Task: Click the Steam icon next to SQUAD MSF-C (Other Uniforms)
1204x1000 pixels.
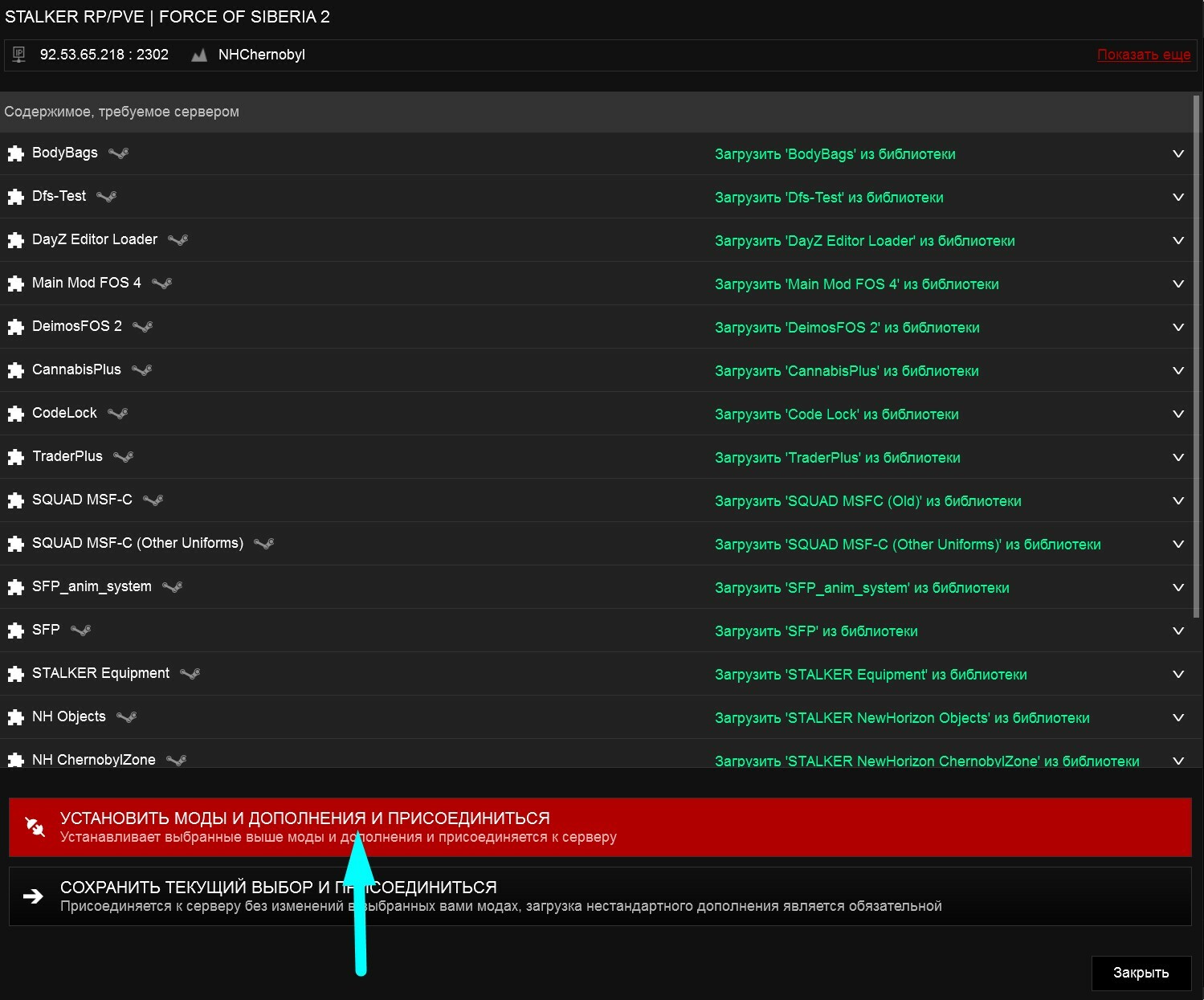Action: tap(264, 544)
